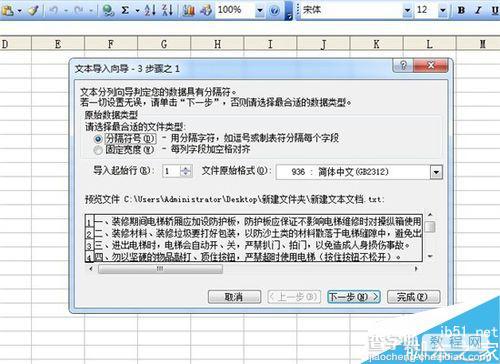This screenshot has height=364, width=500.
Task: Select column E header
Action: coord(58,44)
